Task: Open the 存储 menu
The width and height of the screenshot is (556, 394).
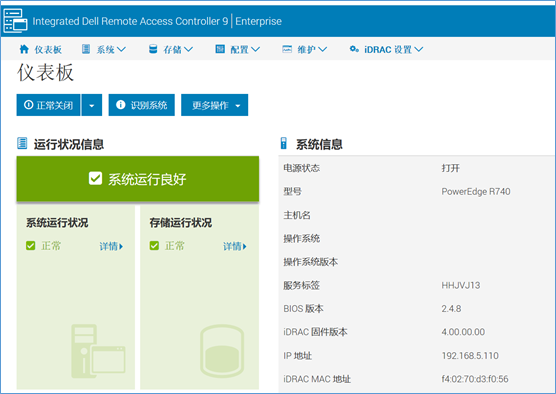Action: tap(171, 49)
